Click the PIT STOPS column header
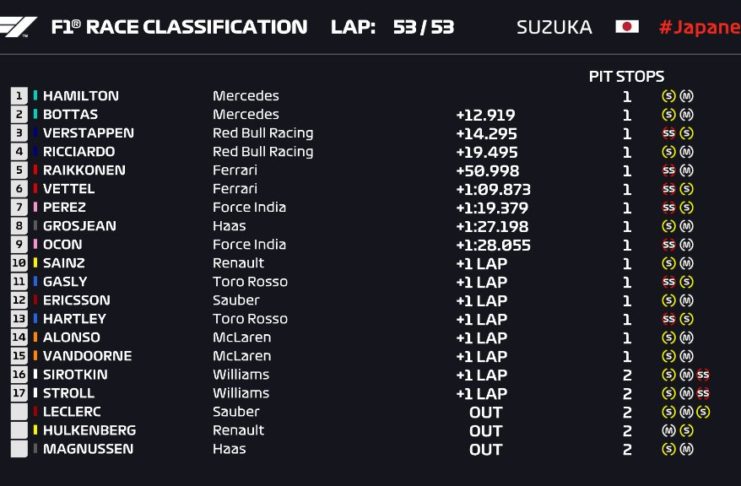 [626, 76]
